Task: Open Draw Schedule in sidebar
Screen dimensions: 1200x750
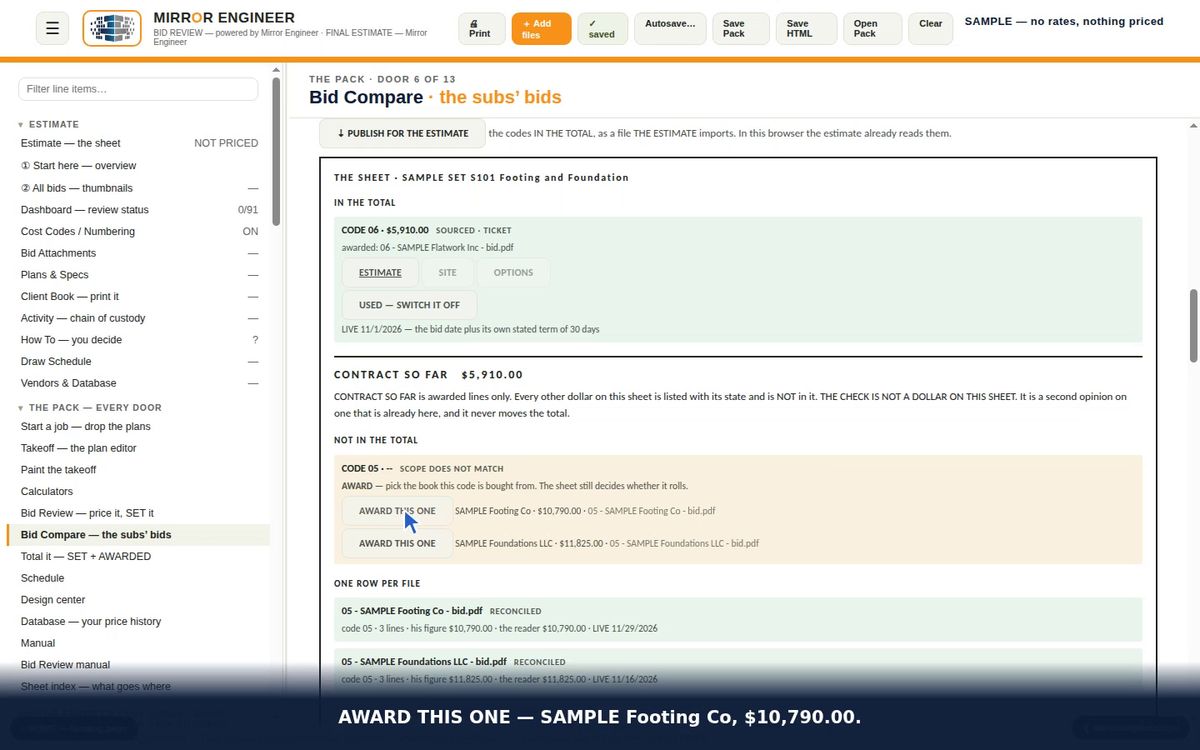Action: tap(139, 362)
